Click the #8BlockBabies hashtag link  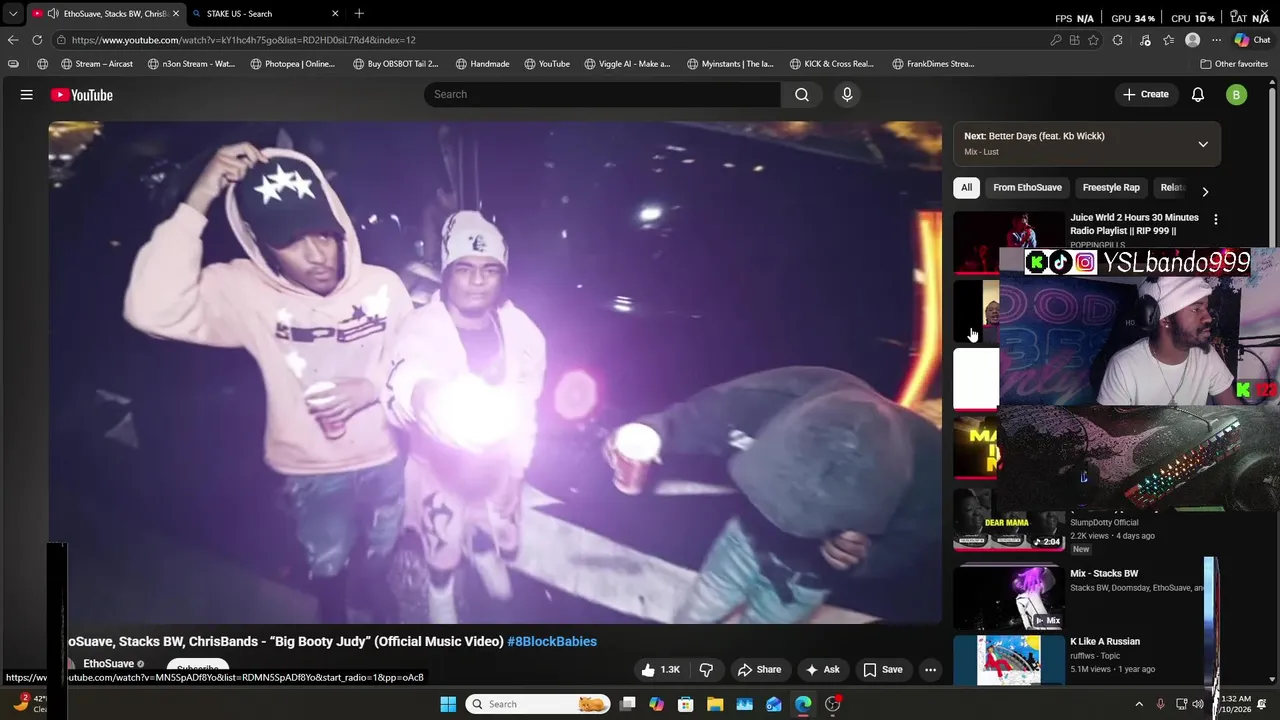(552, 641)
